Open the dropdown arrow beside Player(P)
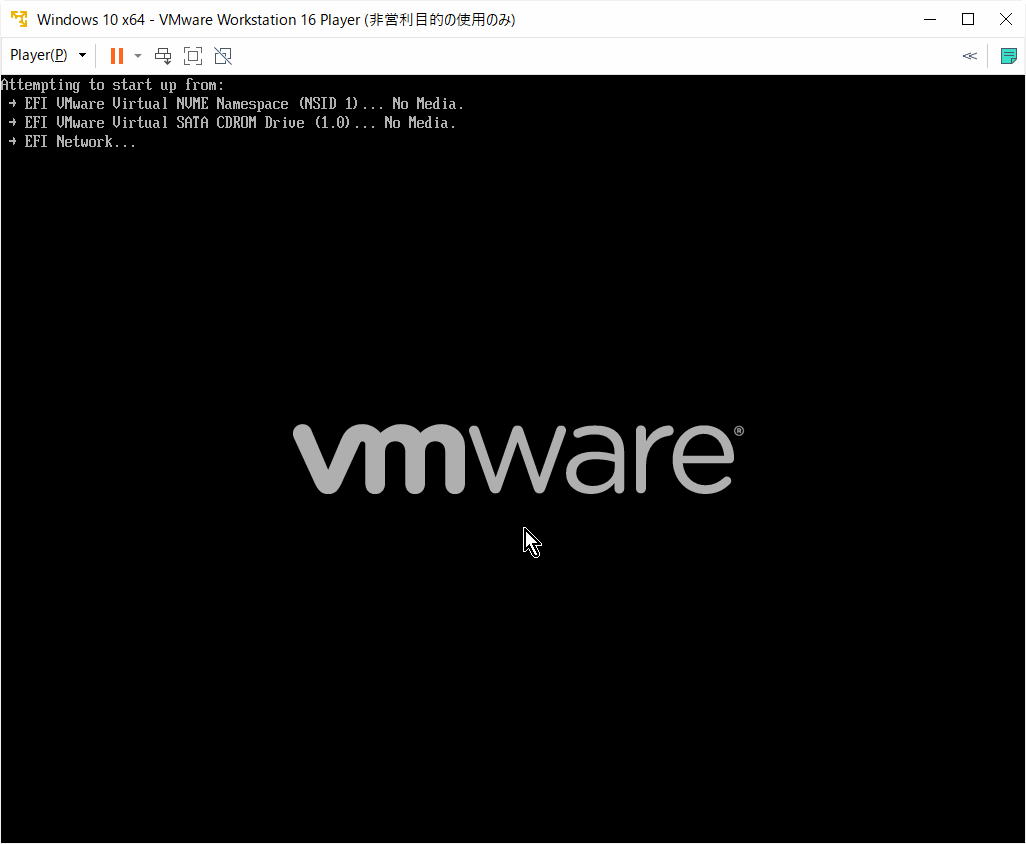 [82, 55]
